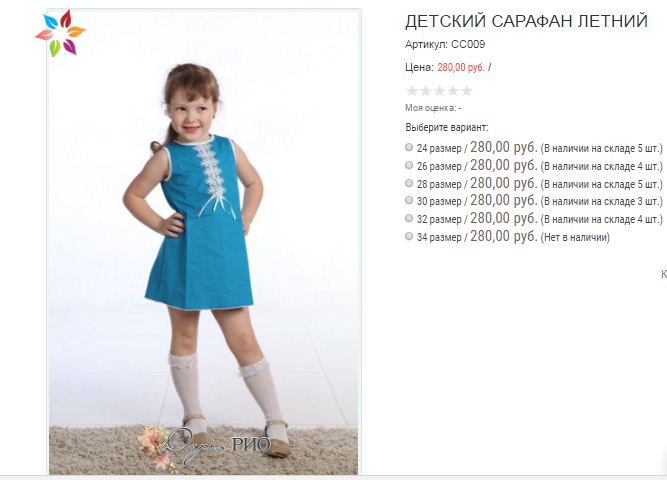This screenshot has height=480, width=667.
Task: Rate the product with the second star
Action: 425,91
